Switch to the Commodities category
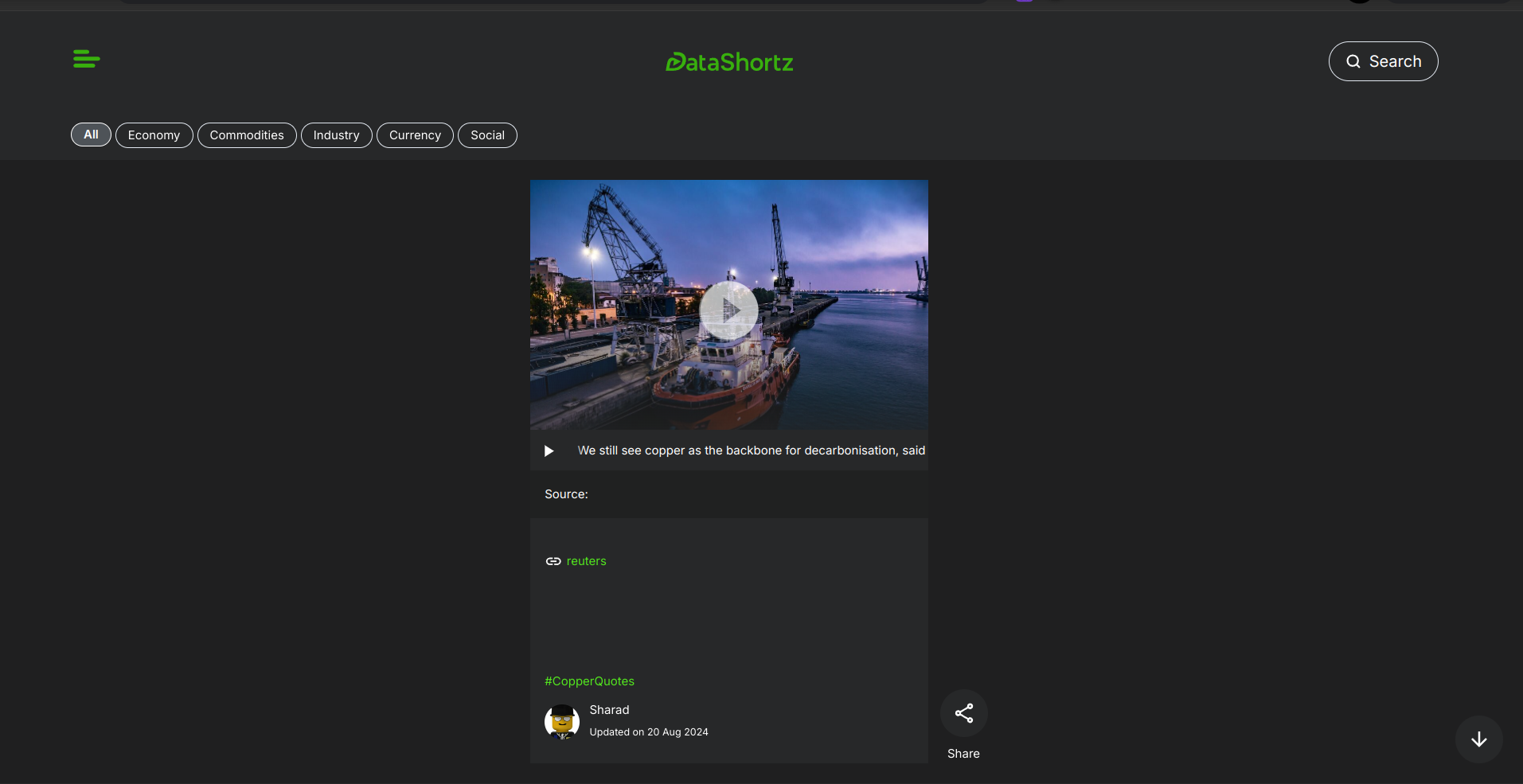Image resolution: width=1523 pixels, height=784 pixels. (x=247, y=135)
